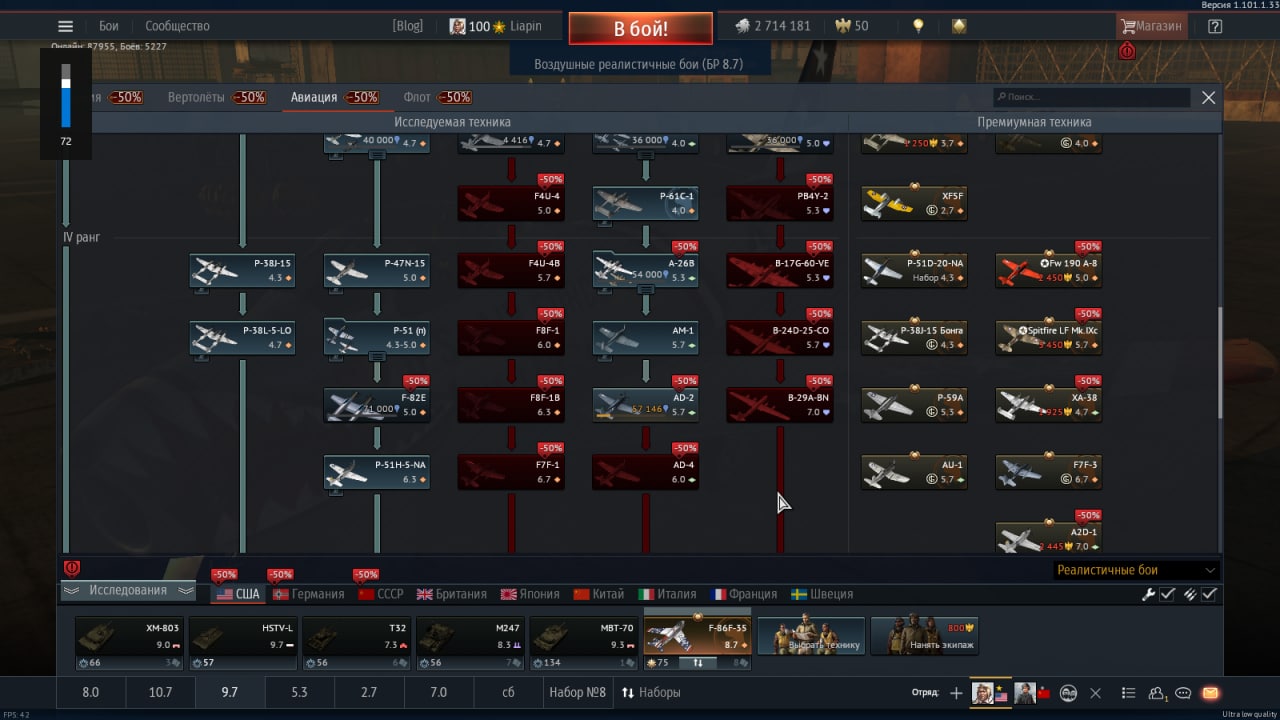Screen dimensions: 1280x720
Task: Click the Выбрать технику crew slot
Action: click(810, 636)
